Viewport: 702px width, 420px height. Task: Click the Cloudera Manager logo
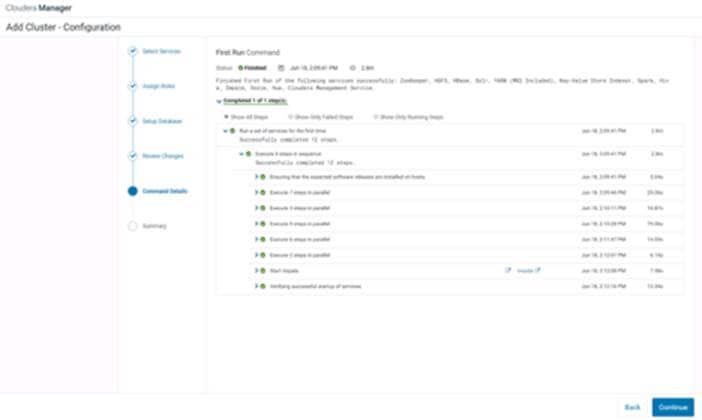click(x=39, y=8)
